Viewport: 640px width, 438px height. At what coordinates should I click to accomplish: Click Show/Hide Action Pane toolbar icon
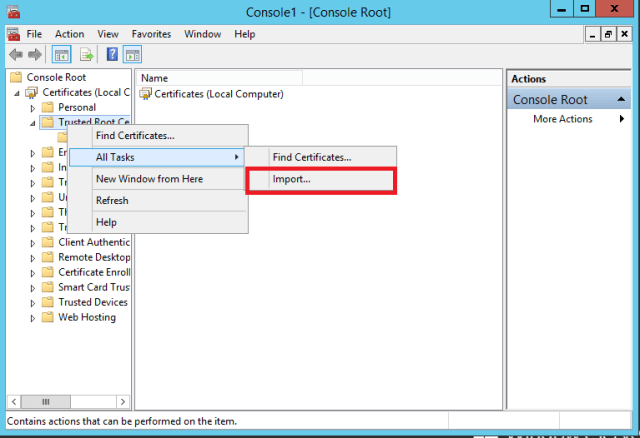click(x=132, y=54)
